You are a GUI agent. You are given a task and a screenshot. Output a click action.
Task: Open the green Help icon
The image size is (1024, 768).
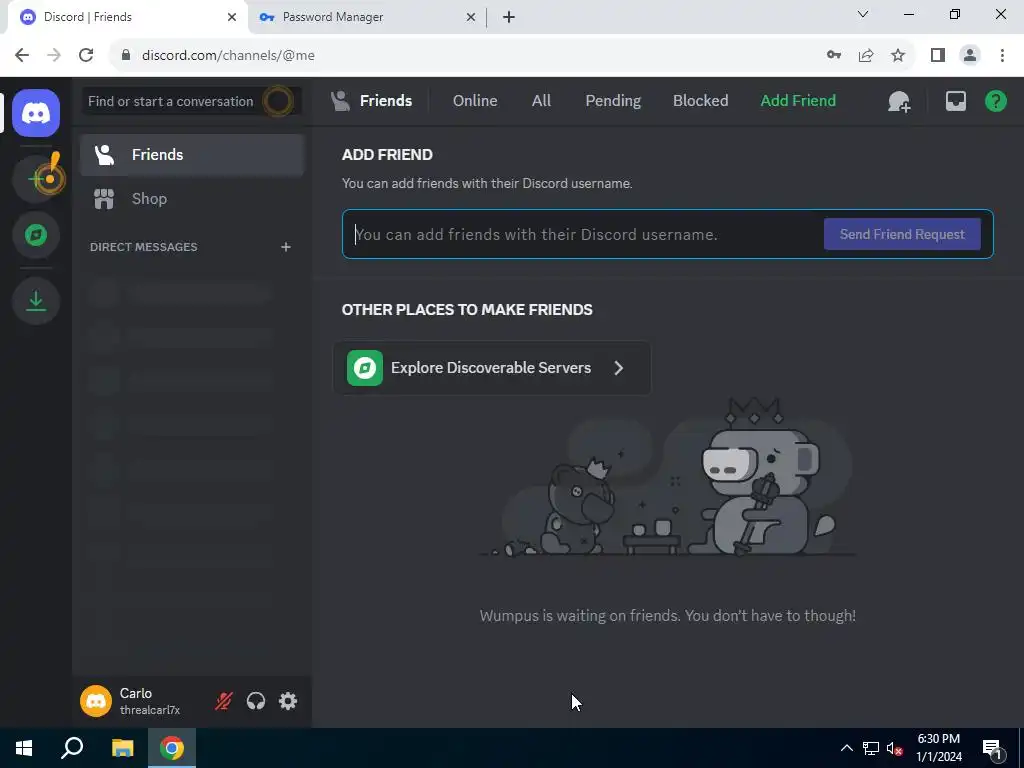pos(996,101)
